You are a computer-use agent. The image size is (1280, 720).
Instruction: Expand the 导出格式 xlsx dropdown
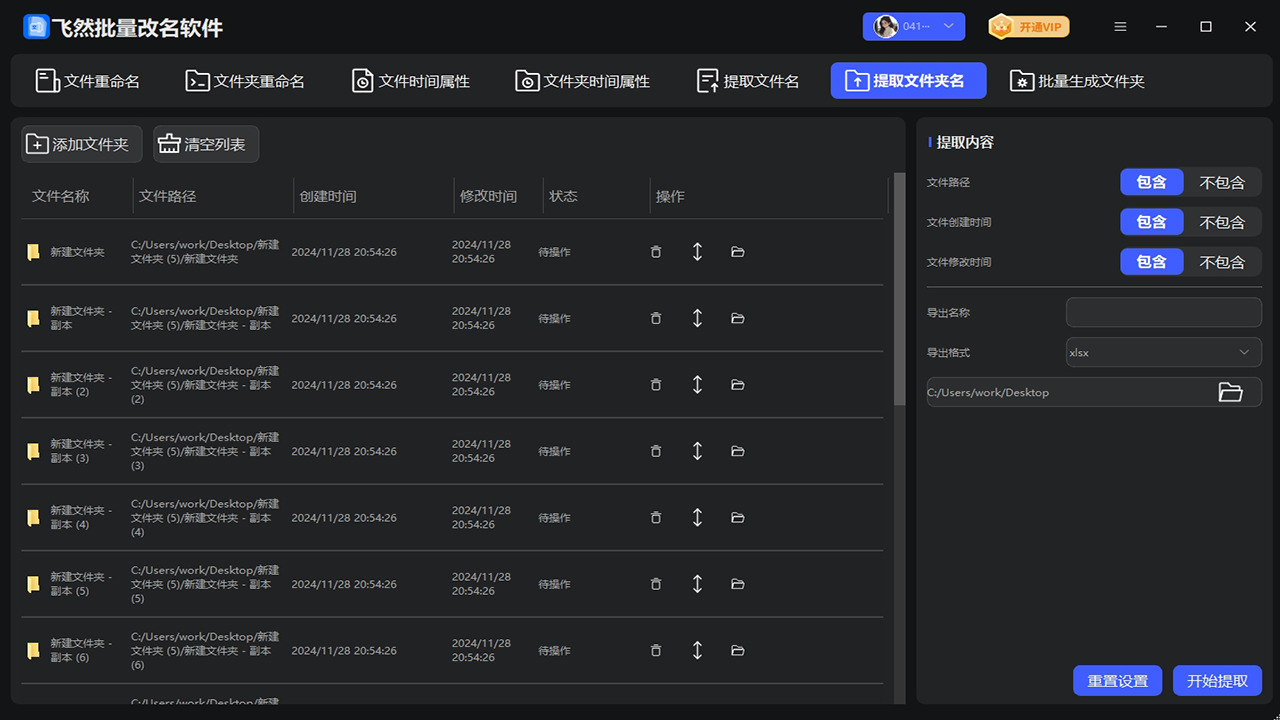[x=1163, y=352]
